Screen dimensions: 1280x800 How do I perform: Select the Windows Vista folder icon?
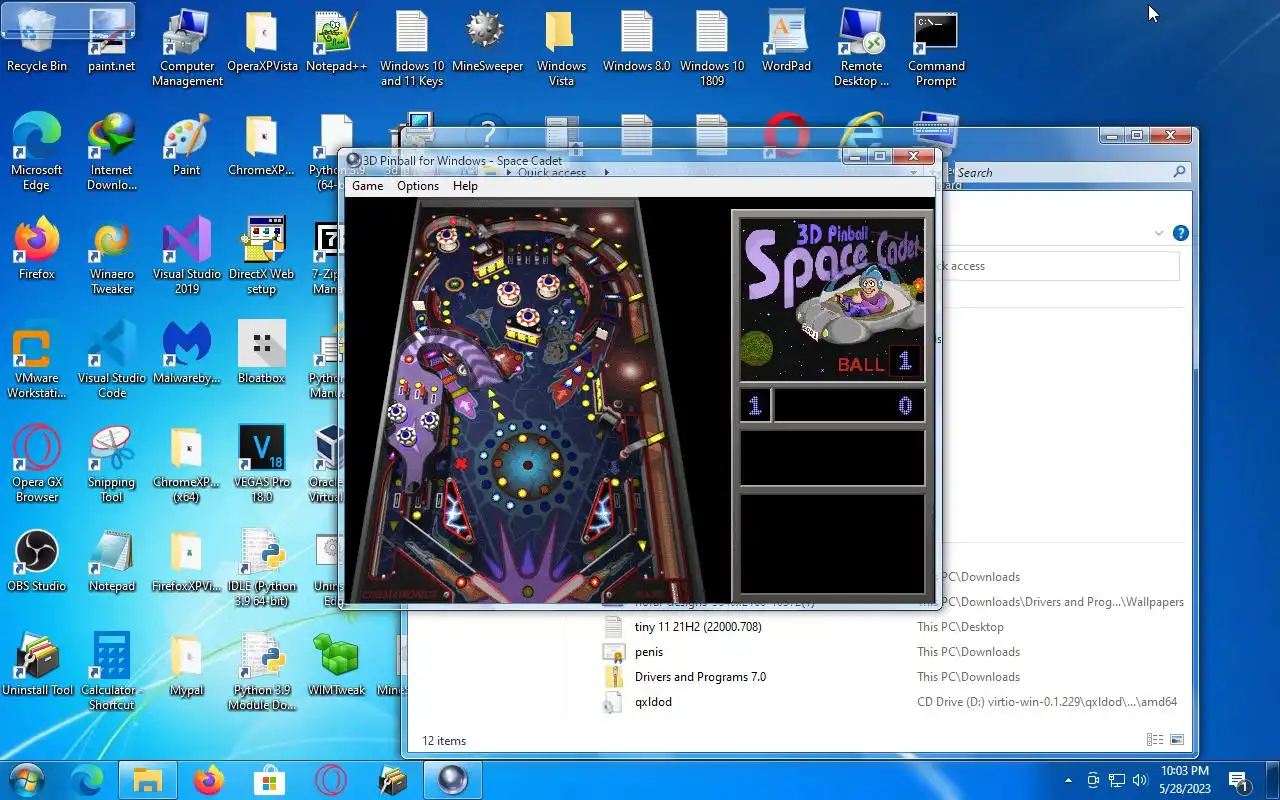[562, 49]
